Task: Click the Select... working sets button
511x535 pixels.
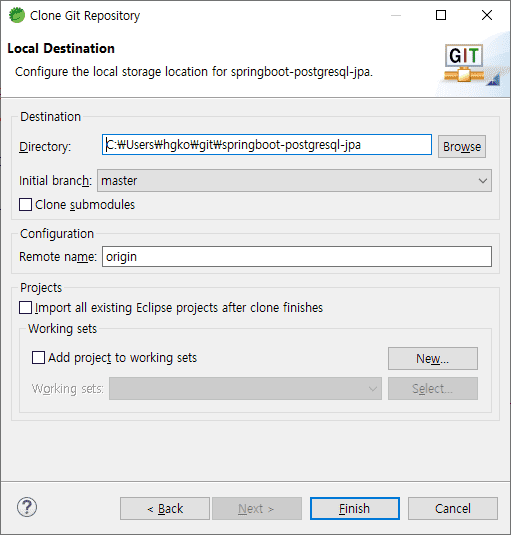Action: (433, 388)
